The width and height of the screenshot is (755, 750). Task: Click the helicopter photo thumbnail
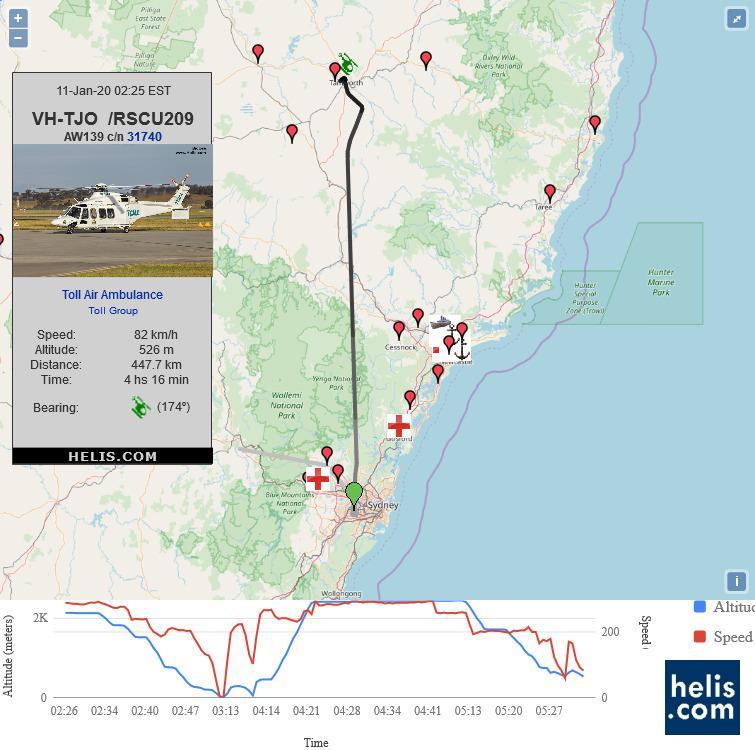click(113, 210)
